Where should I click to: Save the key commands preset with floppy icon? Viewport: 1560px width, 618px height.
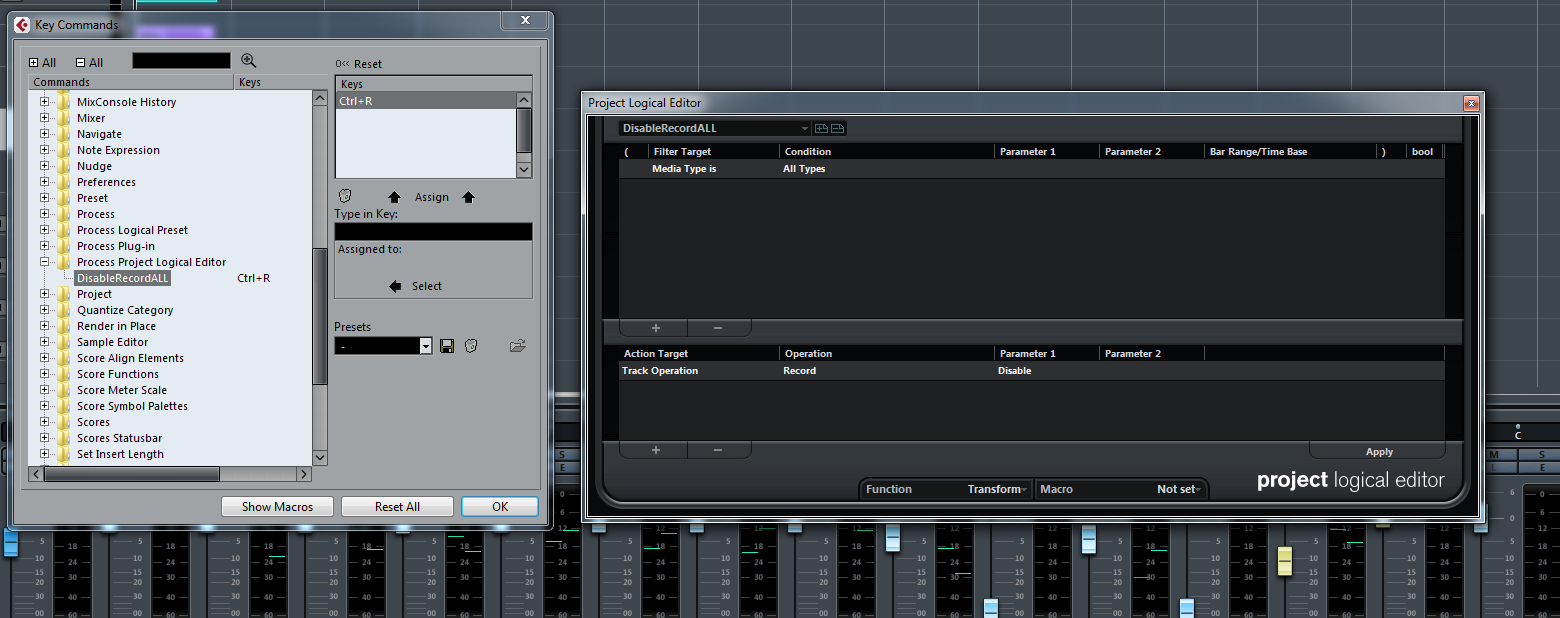click(x=447, y=346)
